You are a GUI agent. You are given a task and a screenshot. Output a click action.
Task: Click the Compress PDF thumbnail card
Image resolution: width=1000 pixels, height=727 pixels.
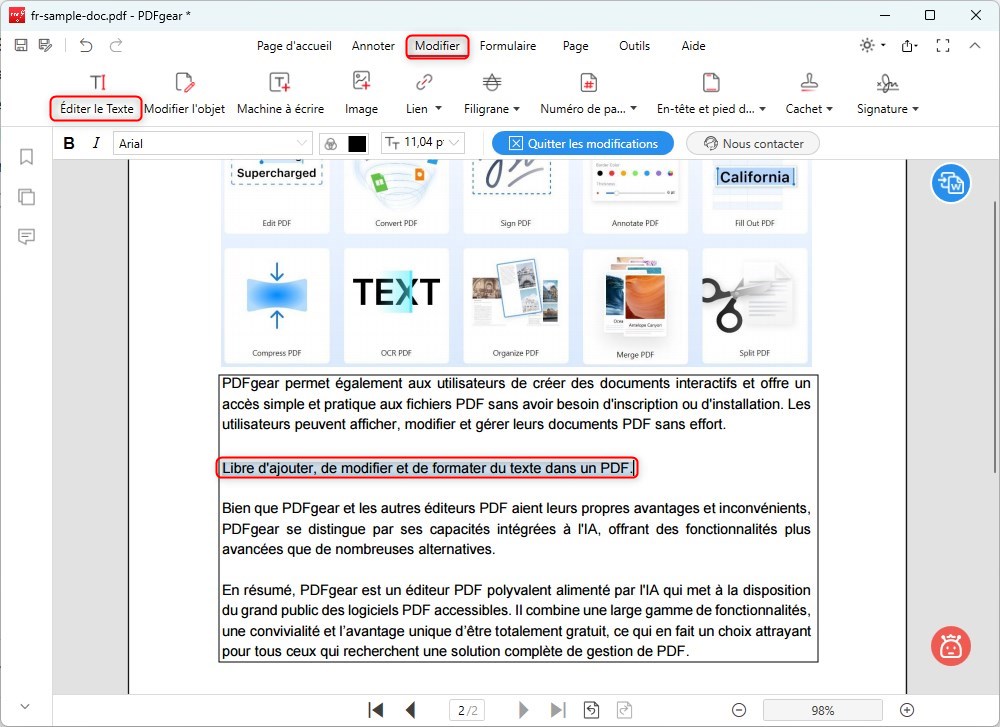tap(276, 305)
